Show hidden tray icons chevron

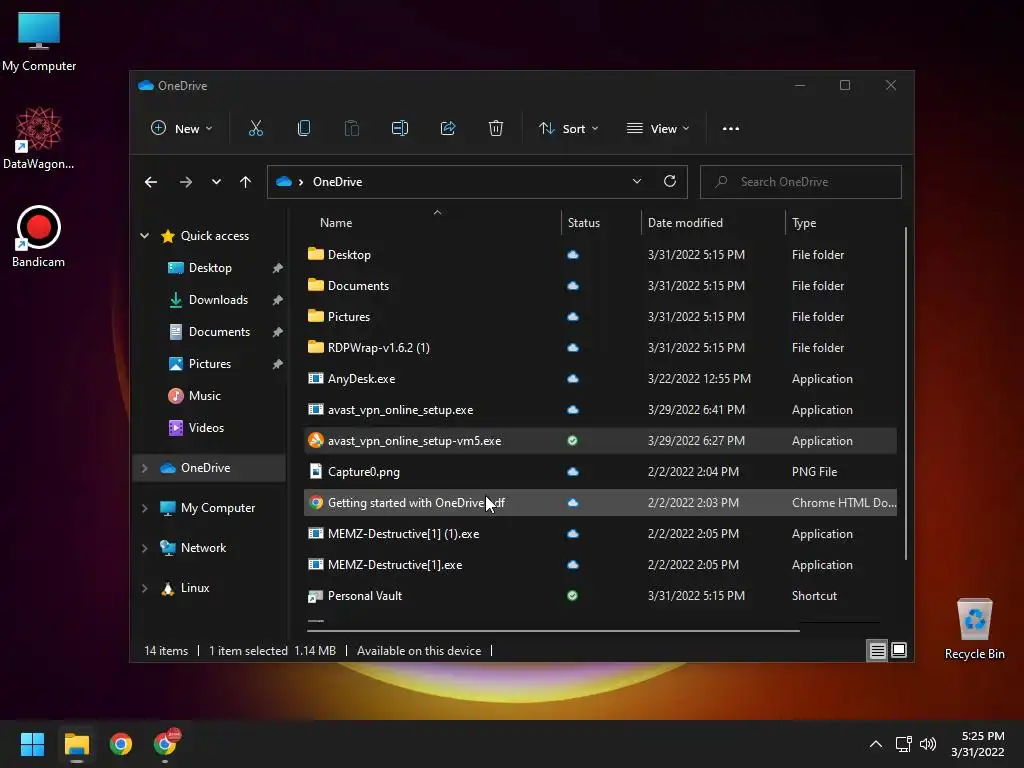coord(876,744)
